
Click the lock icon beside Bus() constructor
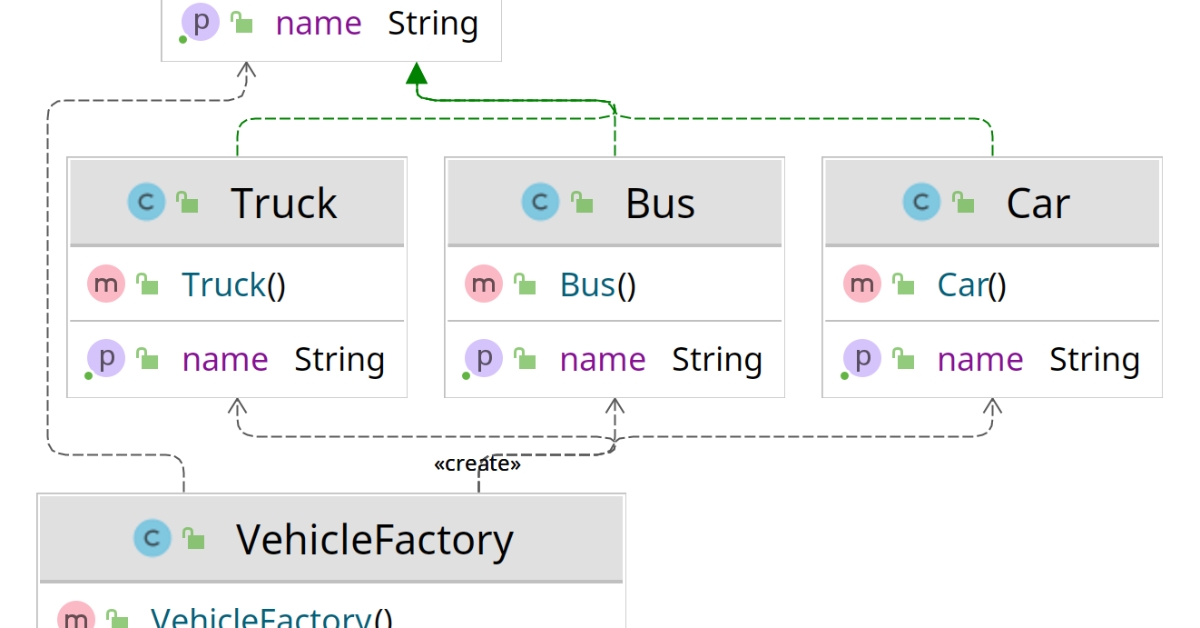[525, 284]
